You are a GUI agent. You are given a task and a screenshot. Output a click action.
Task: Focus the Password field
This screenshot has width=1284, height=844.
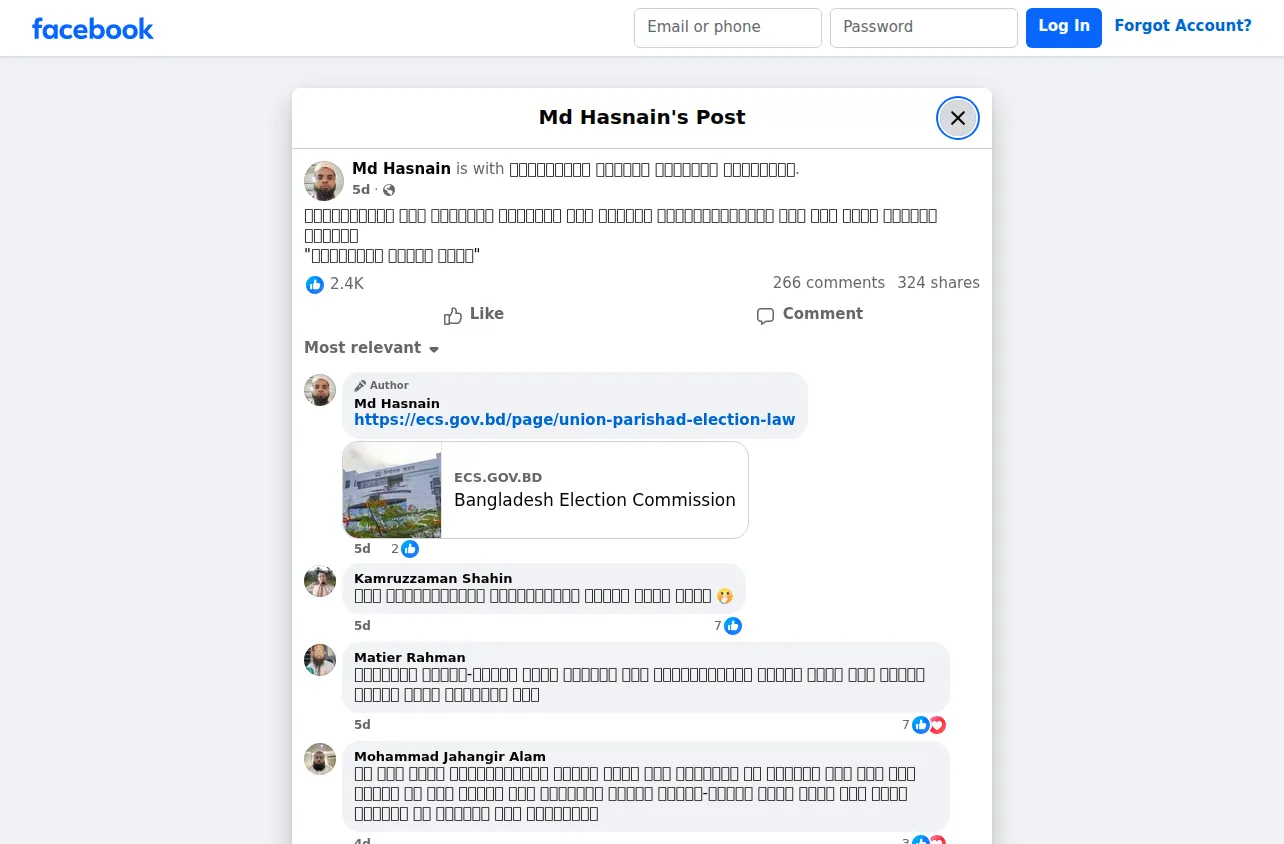click(924, 28)
